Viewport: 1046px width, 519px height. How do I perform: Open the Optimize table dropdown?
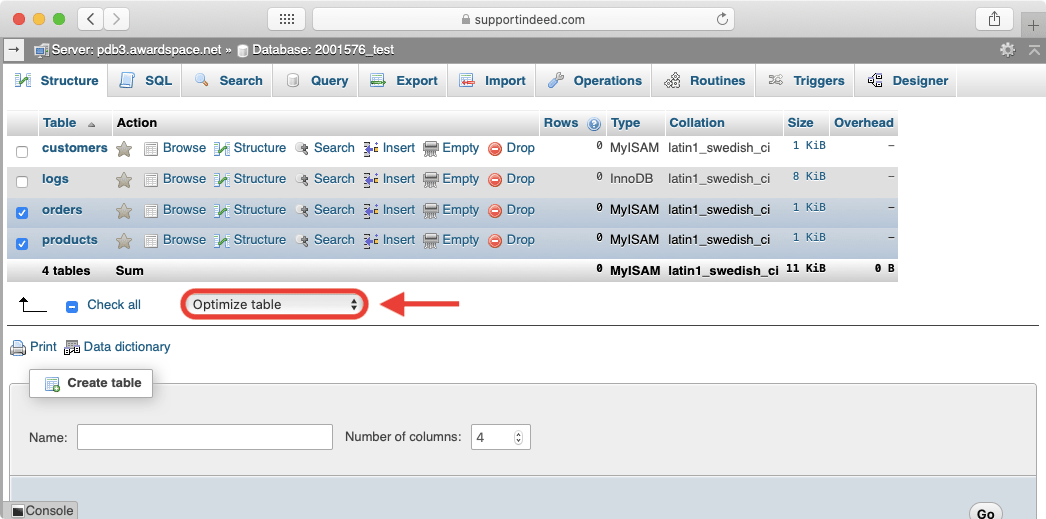click(275, 305)
